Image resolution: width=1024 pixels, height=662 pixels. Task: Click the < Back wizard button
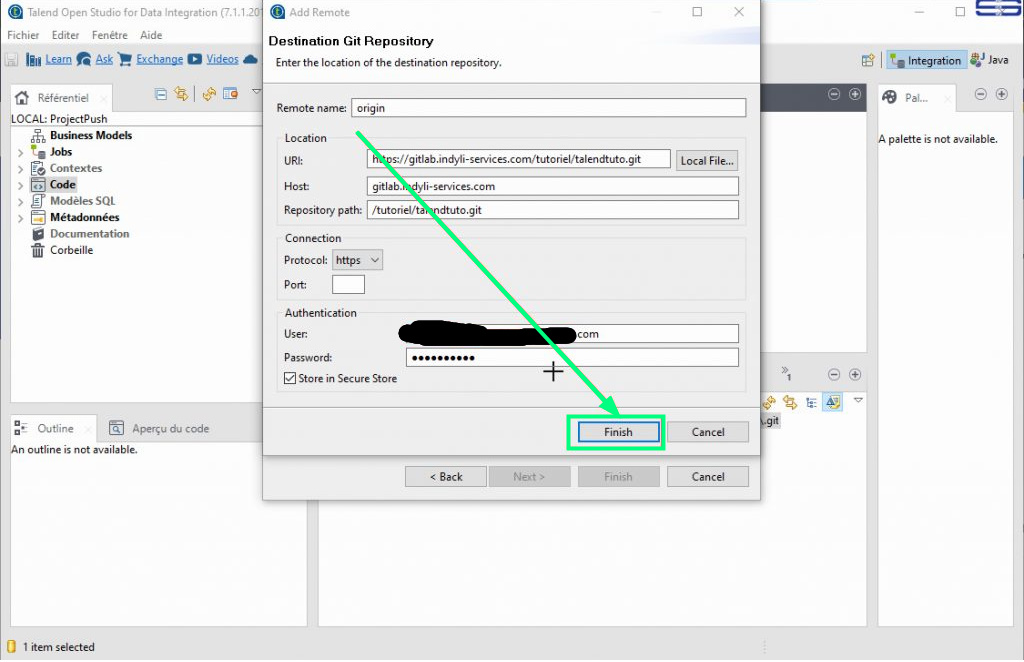(x=445, y=477)
